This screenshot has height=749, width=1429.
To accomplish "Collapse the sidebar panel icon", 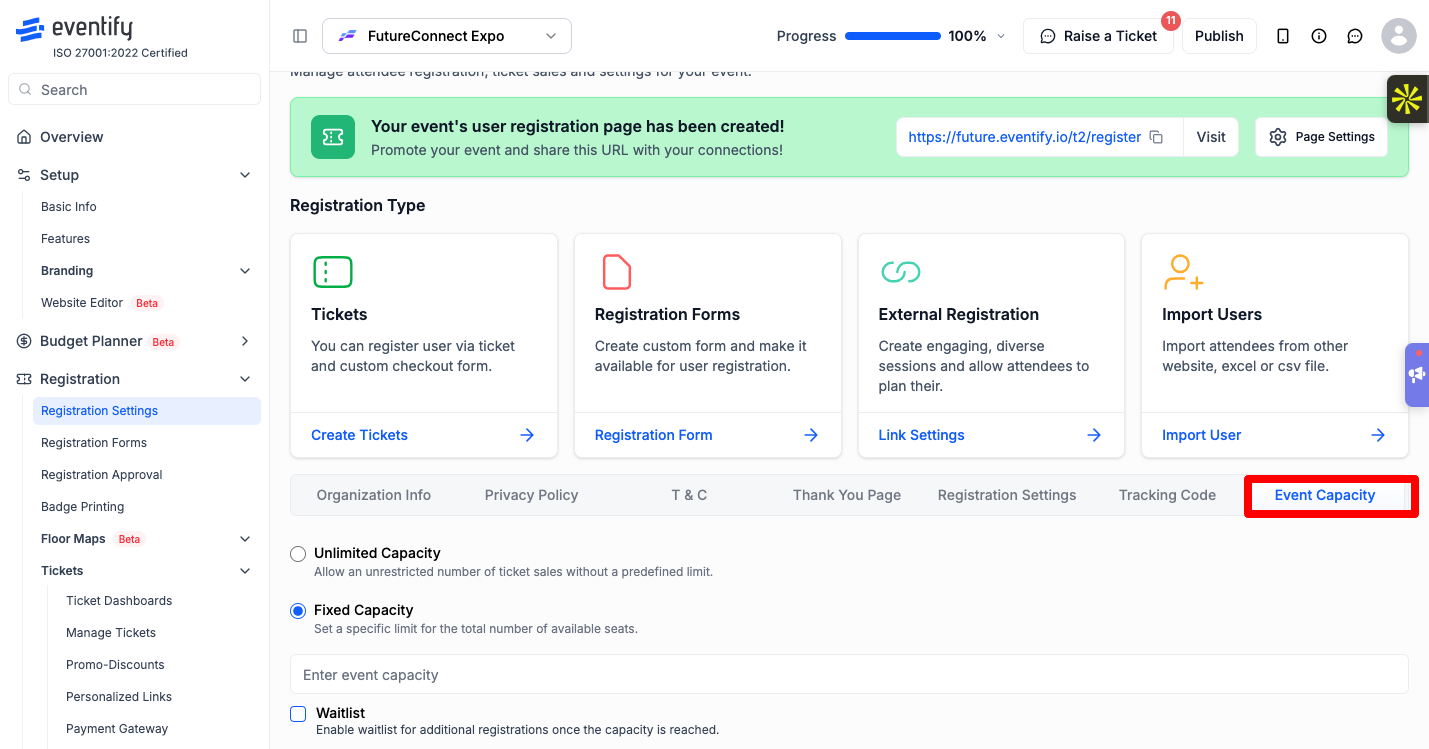I will (x=300, y=36).
